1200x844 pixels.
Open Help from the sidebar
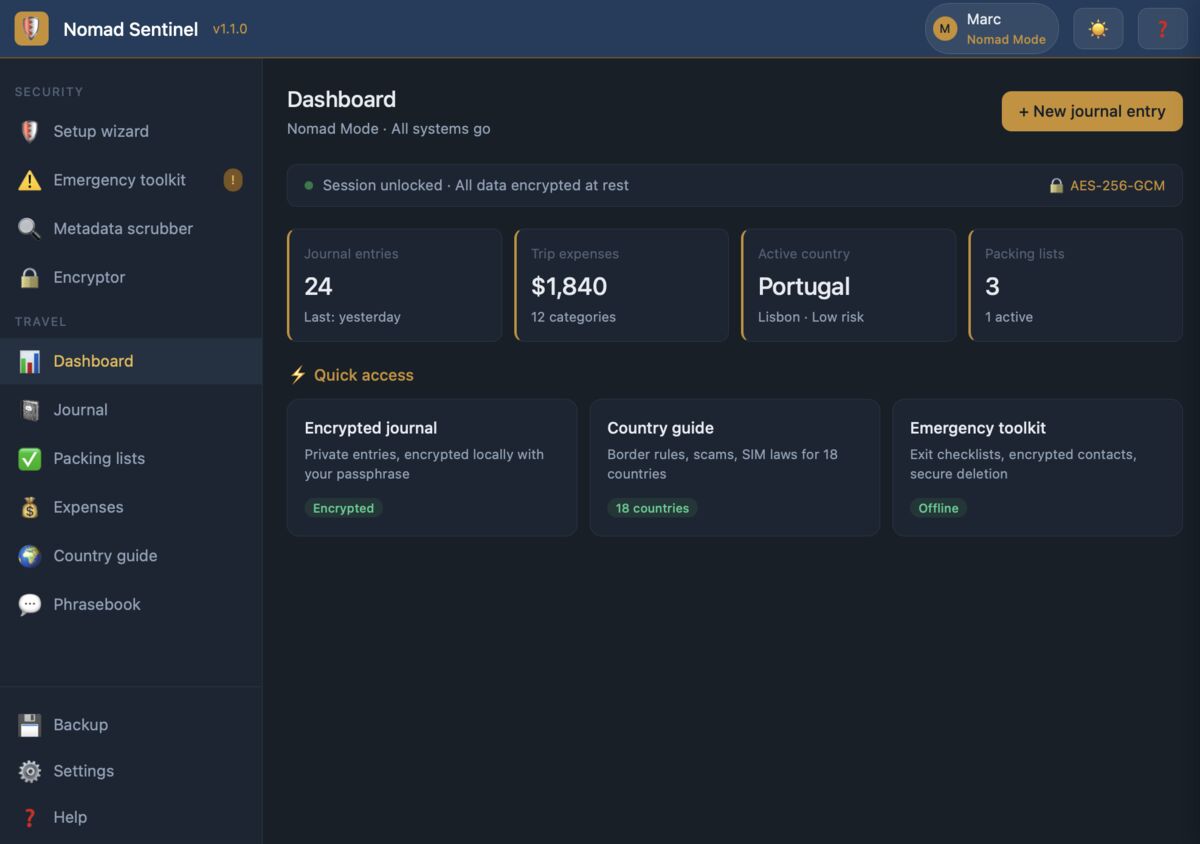click(x=131, y=818)
